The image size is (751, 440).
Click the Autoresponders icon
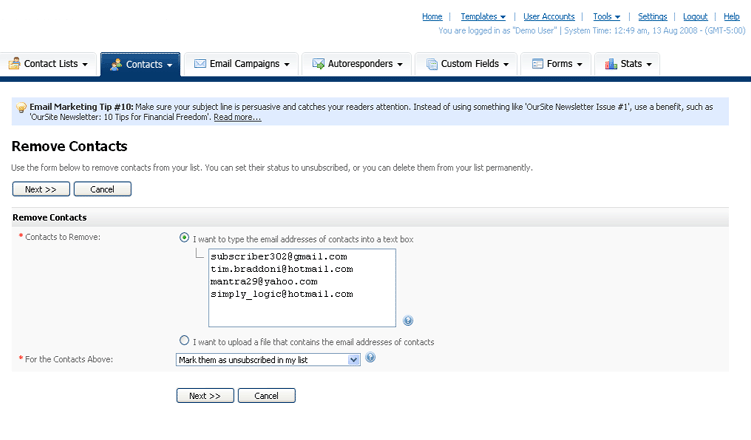tap(318, 64)
